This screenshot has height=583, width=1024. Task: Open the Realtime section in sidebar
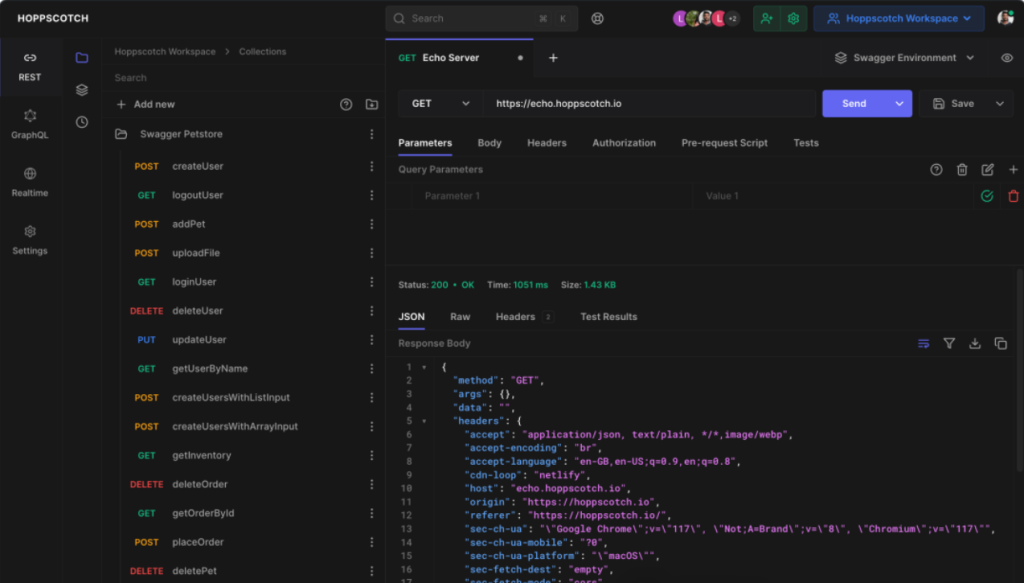pyautogui.click(x=30, y=181)
